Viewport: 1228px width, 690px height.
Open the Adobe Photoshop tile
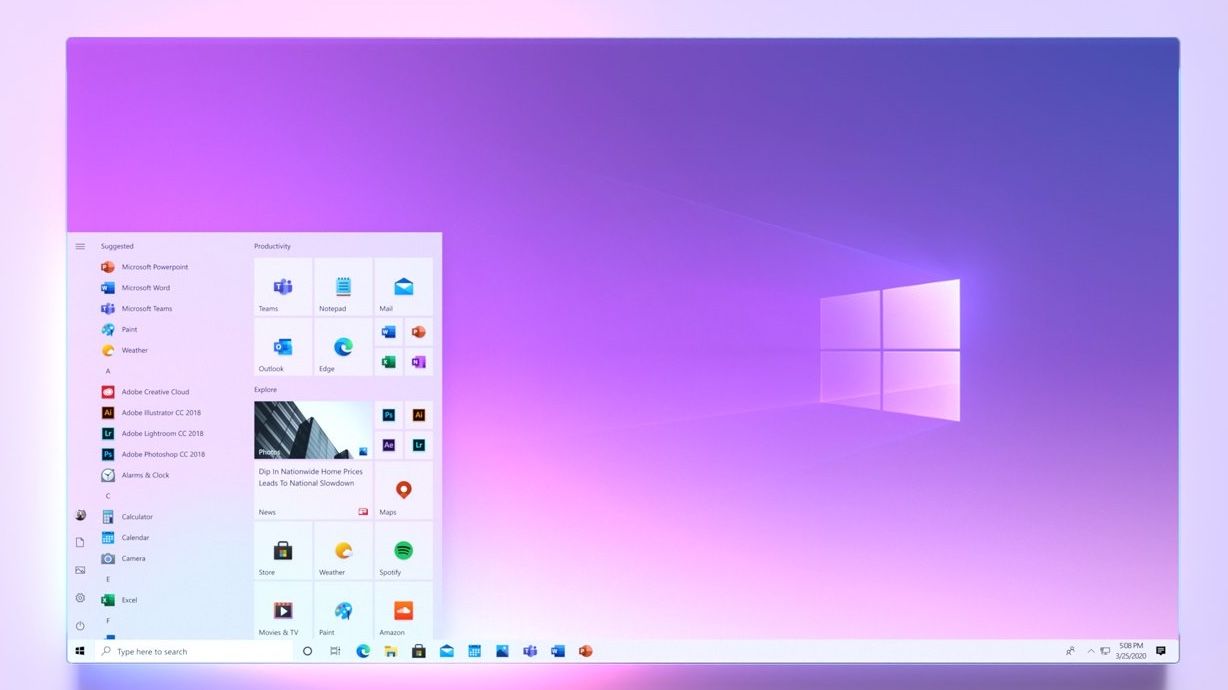click(389, 414)
